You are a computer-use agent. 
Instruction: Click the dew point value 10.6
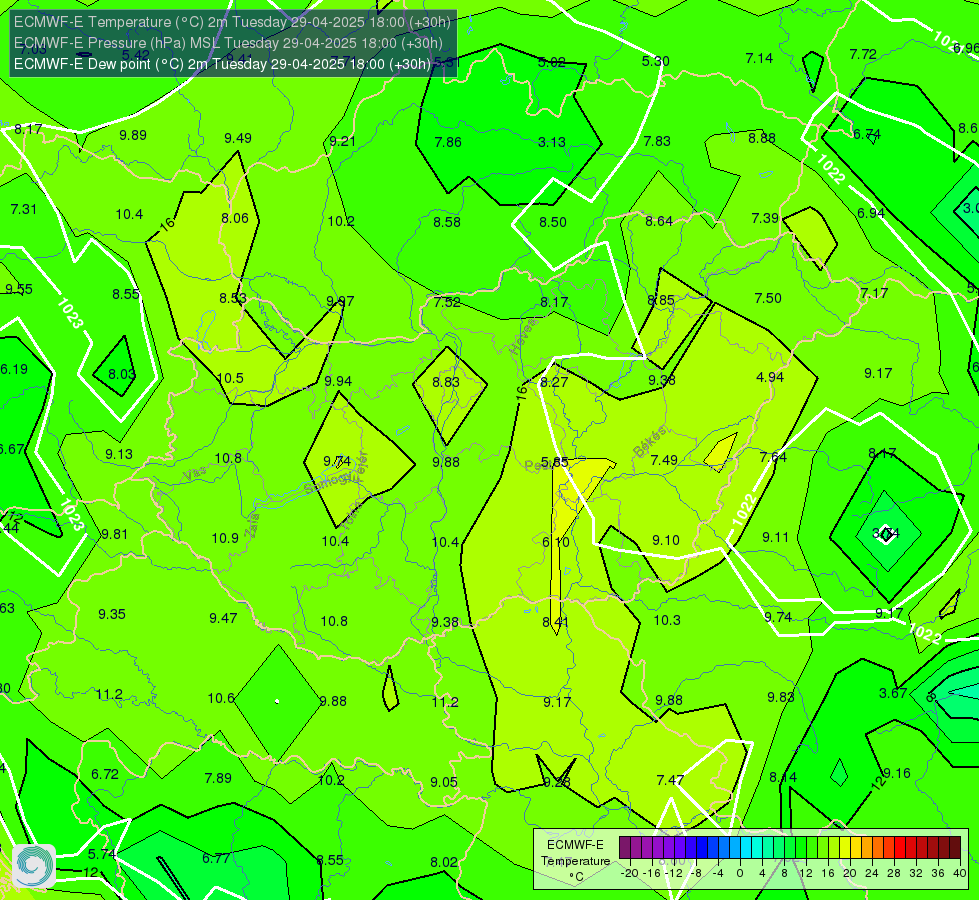(221, 698)
